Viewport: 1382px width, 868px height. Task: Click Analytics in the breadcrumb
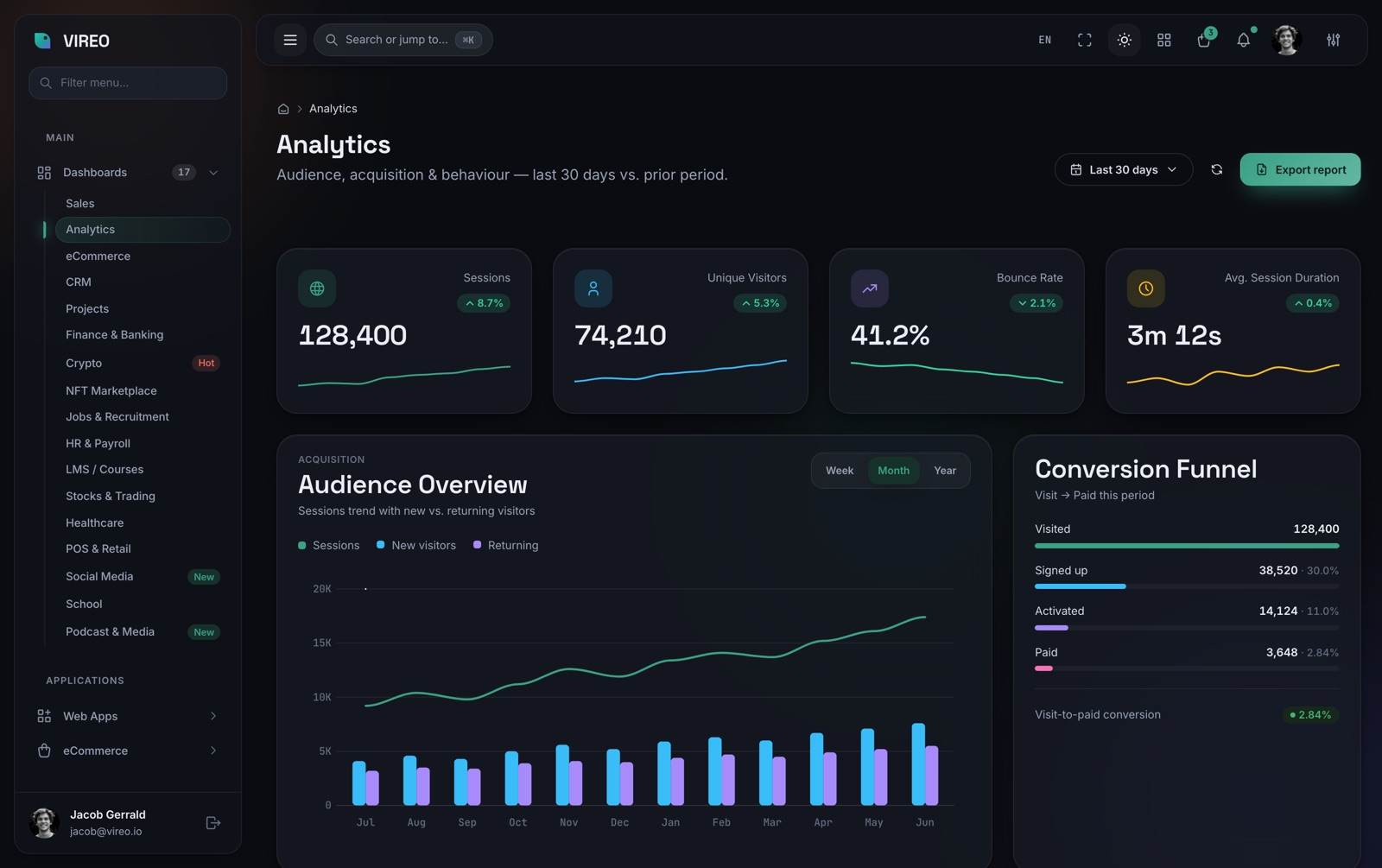tap(333, 109)
